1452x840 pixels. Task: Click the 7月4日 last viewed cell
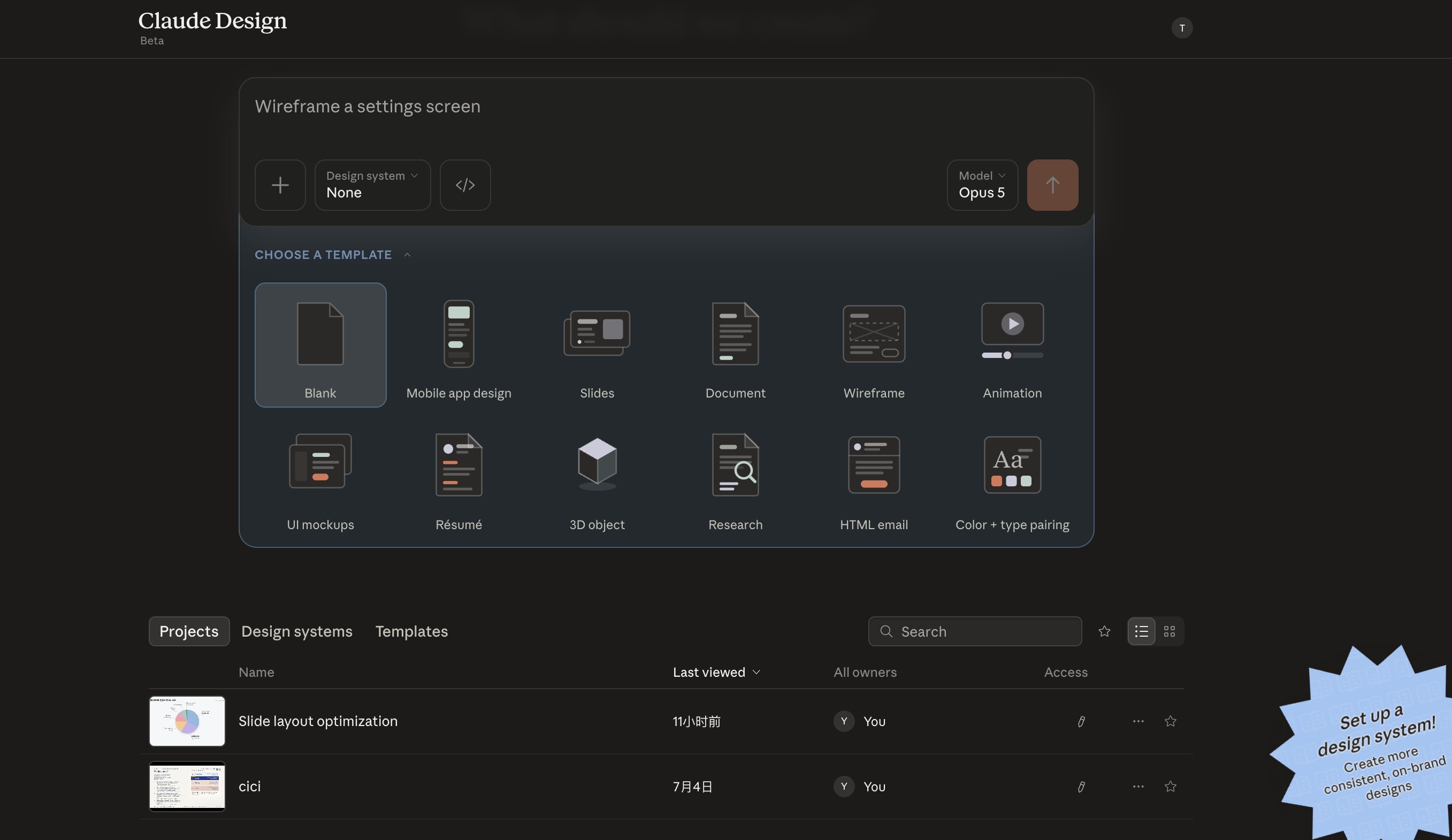(x=693, y=786)
